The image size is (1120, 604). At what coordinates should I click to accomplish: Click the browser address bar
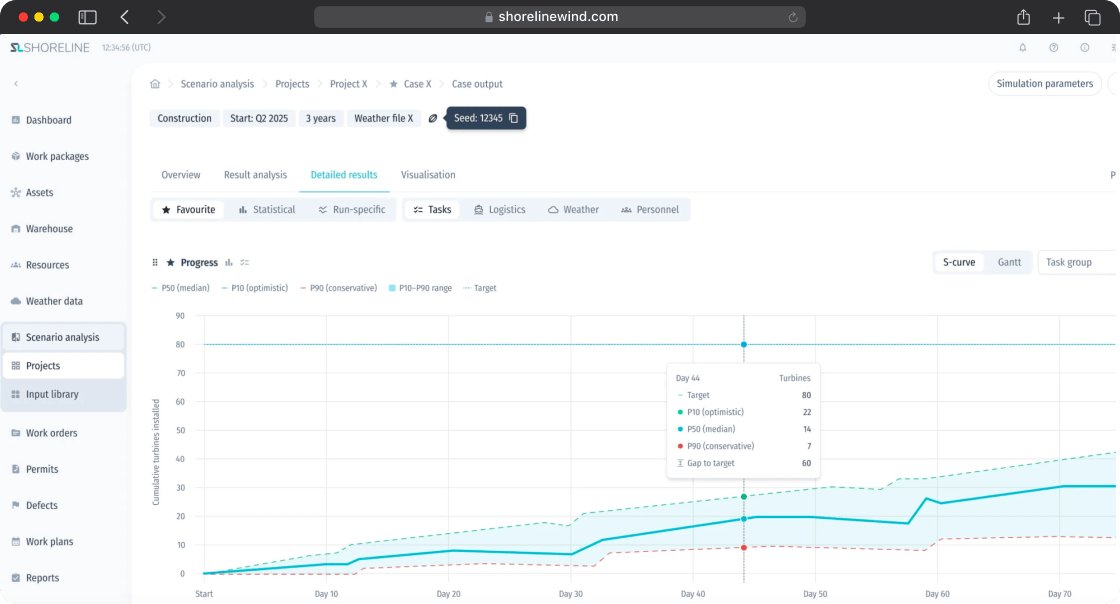click(x=559, y=17)
